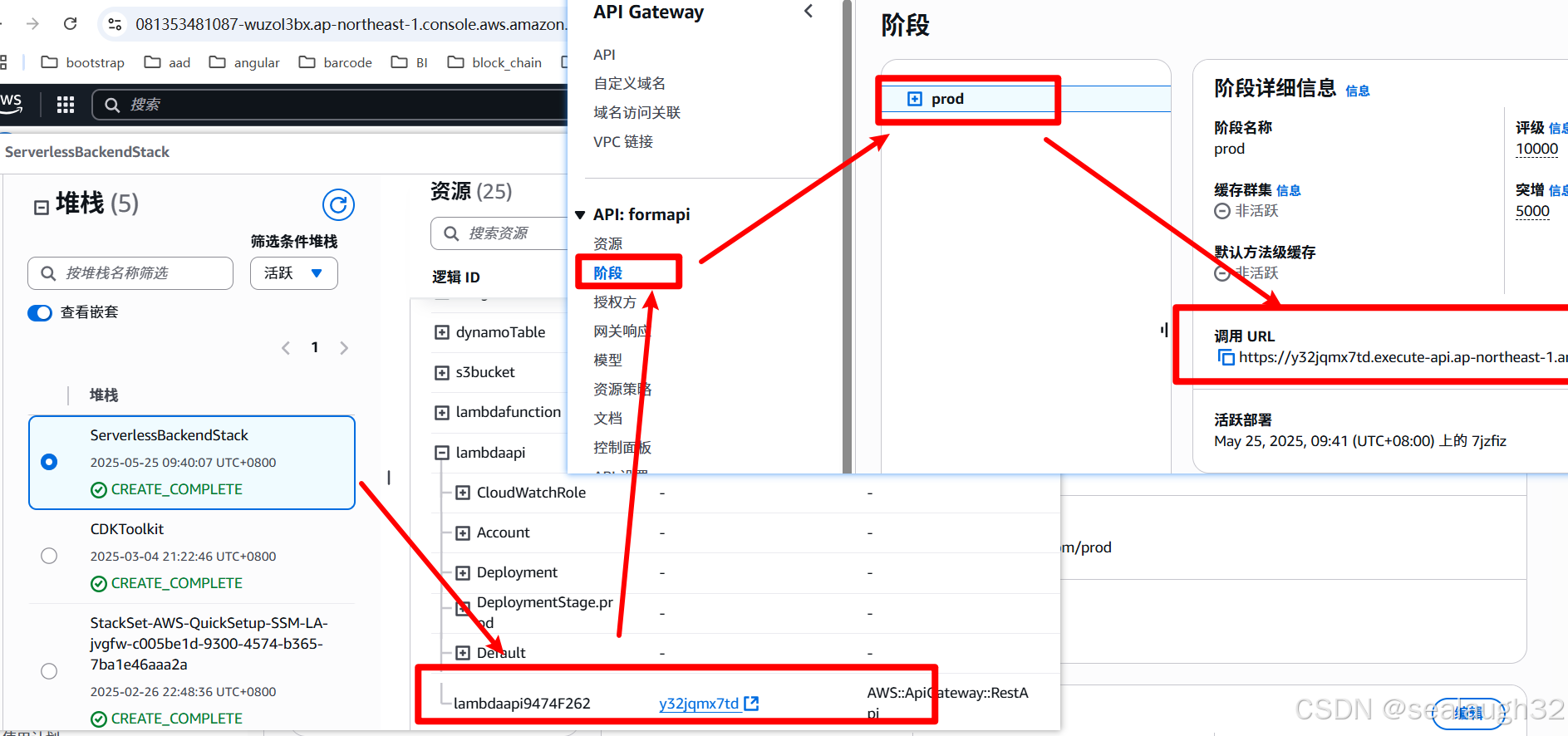Open 信息 link beside 缓存群集
The height and width of the screenshot is (736, 1568).
1288,190
